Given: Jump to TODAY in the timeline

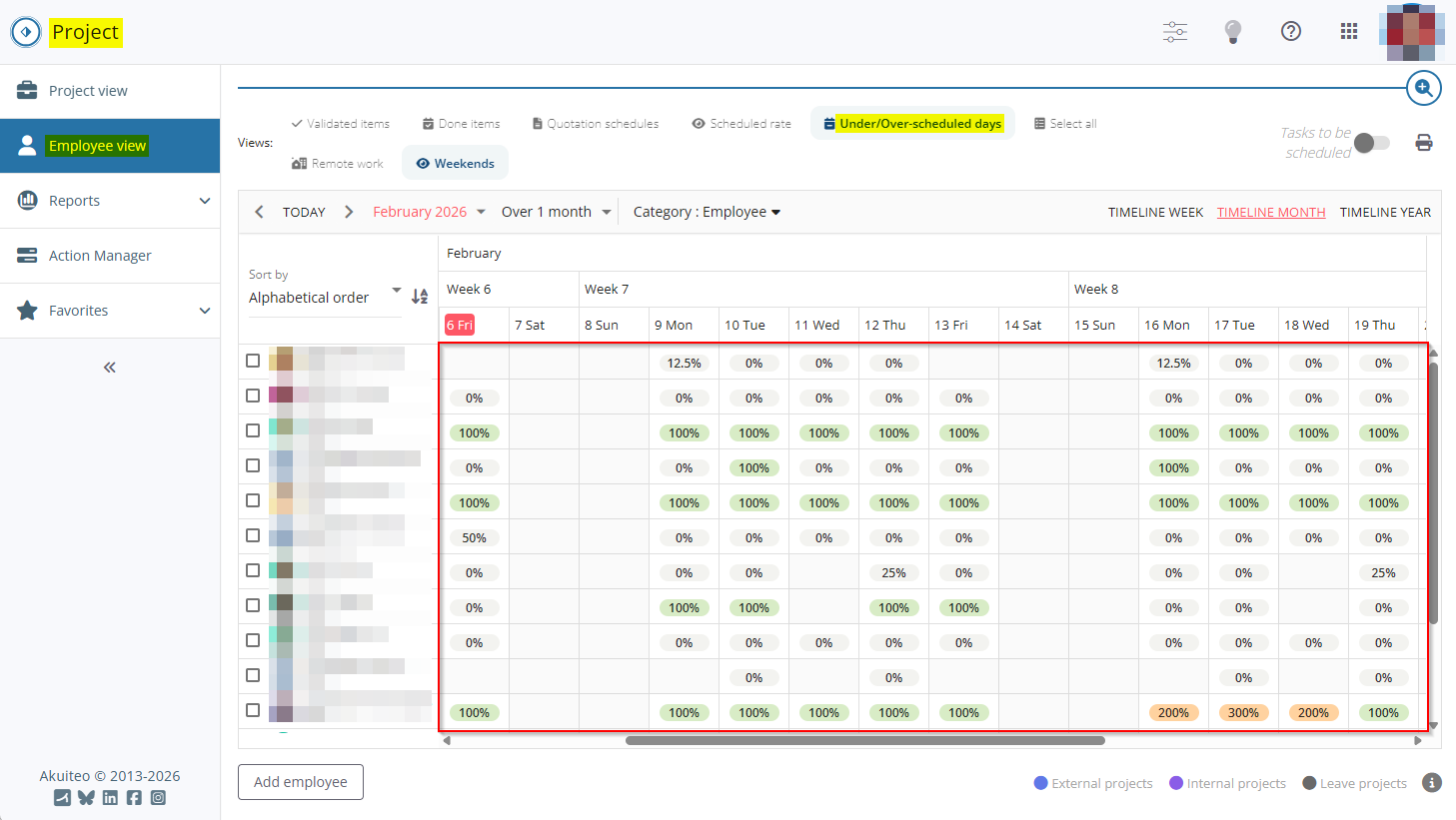Looking at the screenshot, I should point(304,213).
